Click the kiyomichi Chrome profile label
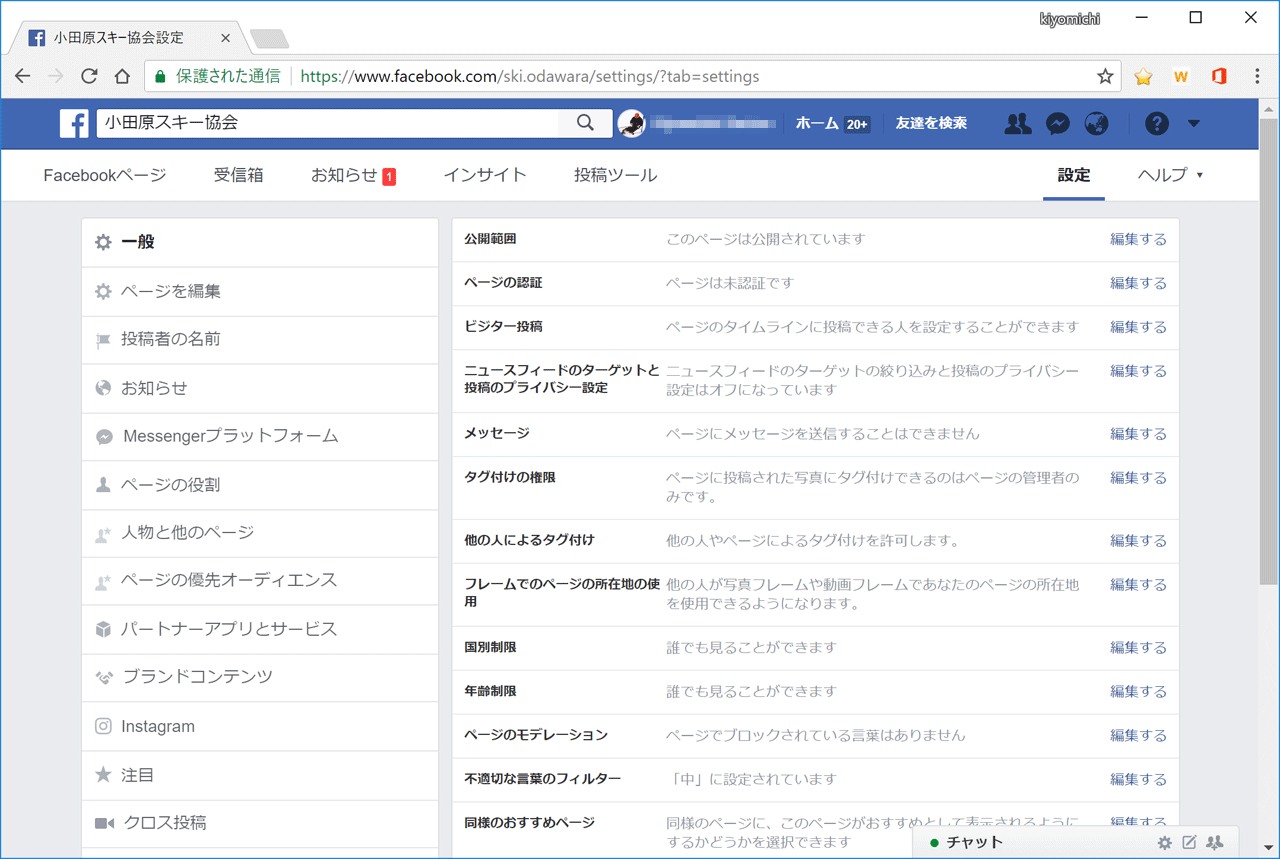The width and height of the screenshot is (1280, 859). [1071, 19]
